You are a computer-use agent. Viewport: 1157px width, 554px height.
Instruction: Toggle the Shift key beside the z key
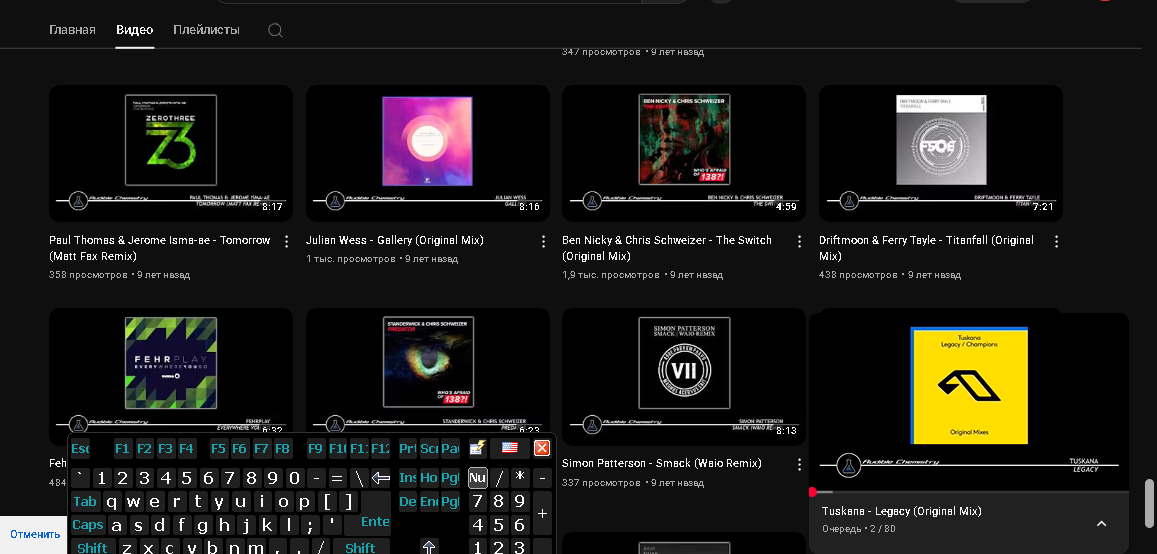click(x=93, y=547)
